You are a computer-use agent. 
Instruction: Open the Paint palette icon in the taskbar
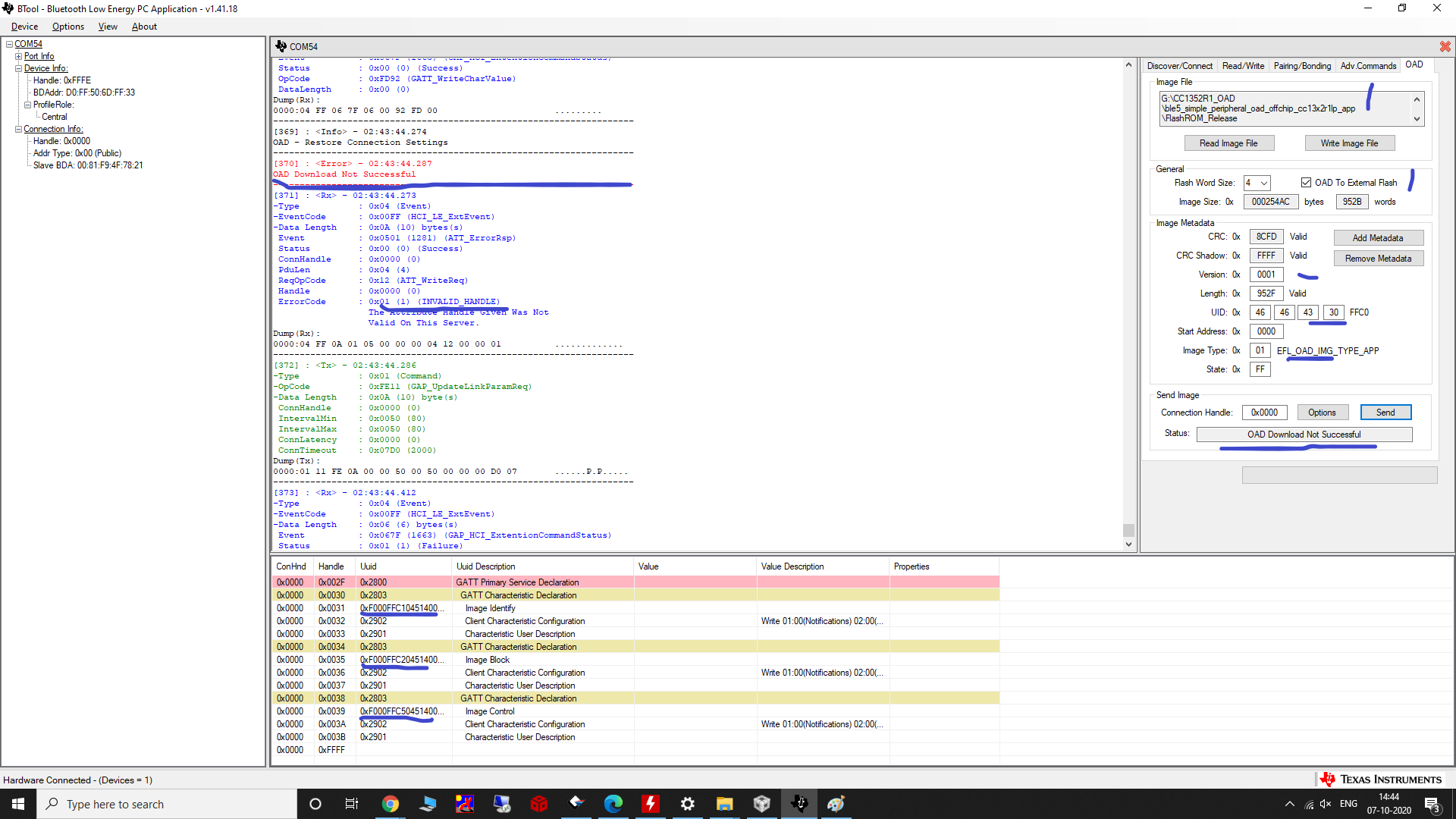tap(836, 804)
